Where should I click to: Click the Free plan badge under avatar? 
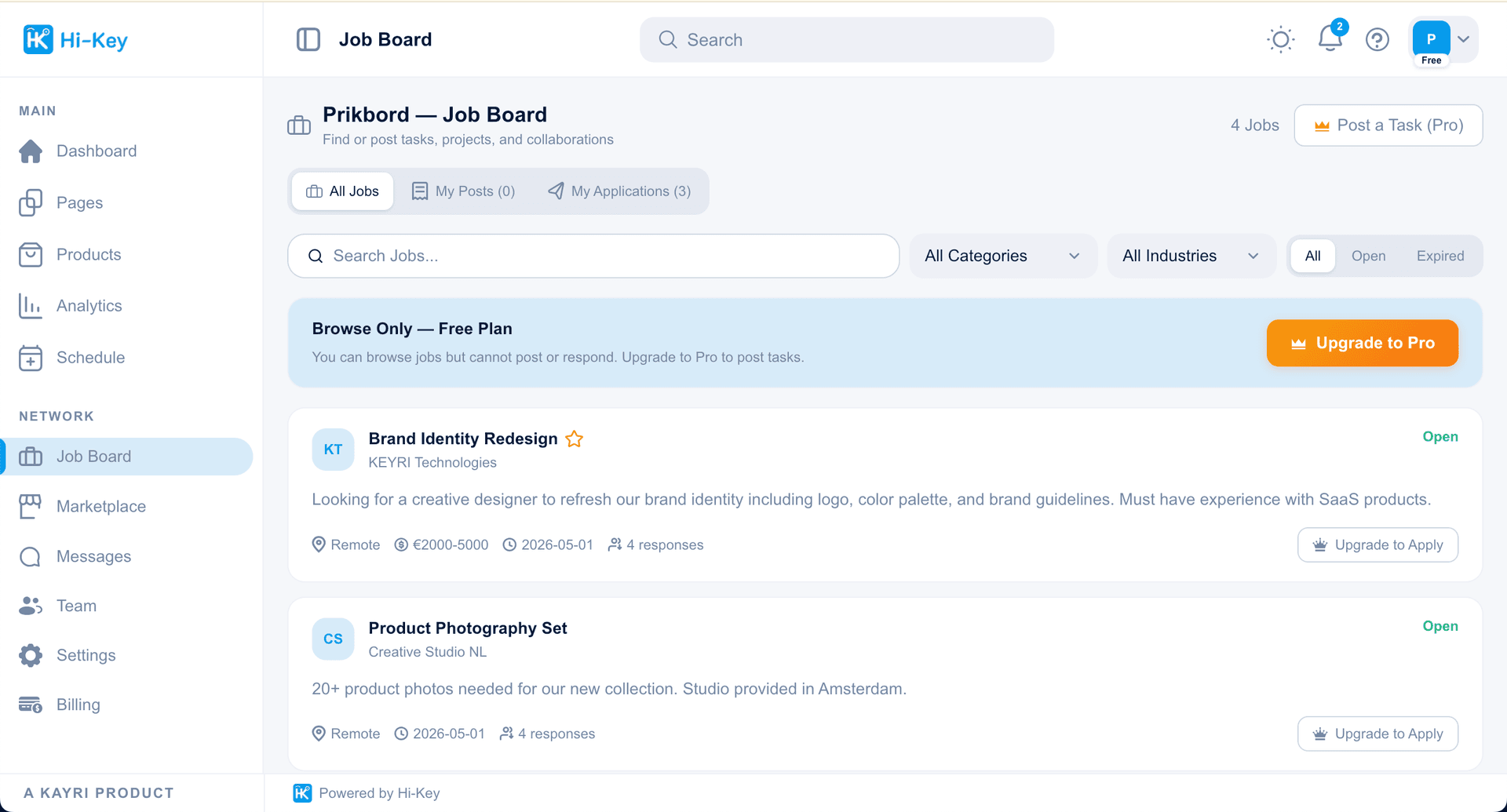1431,60
